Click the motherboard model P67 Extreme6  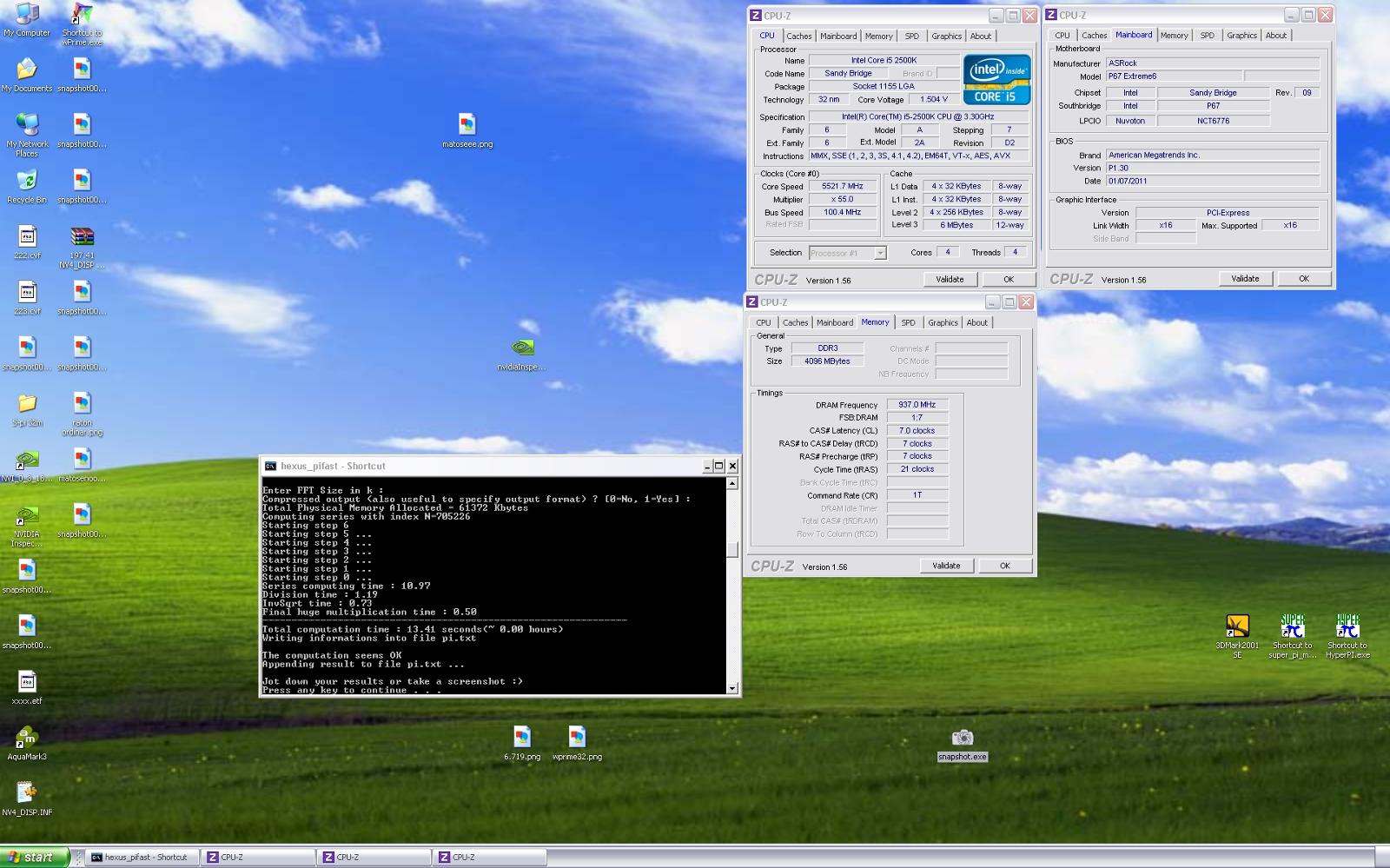(x=1173, y=76)
